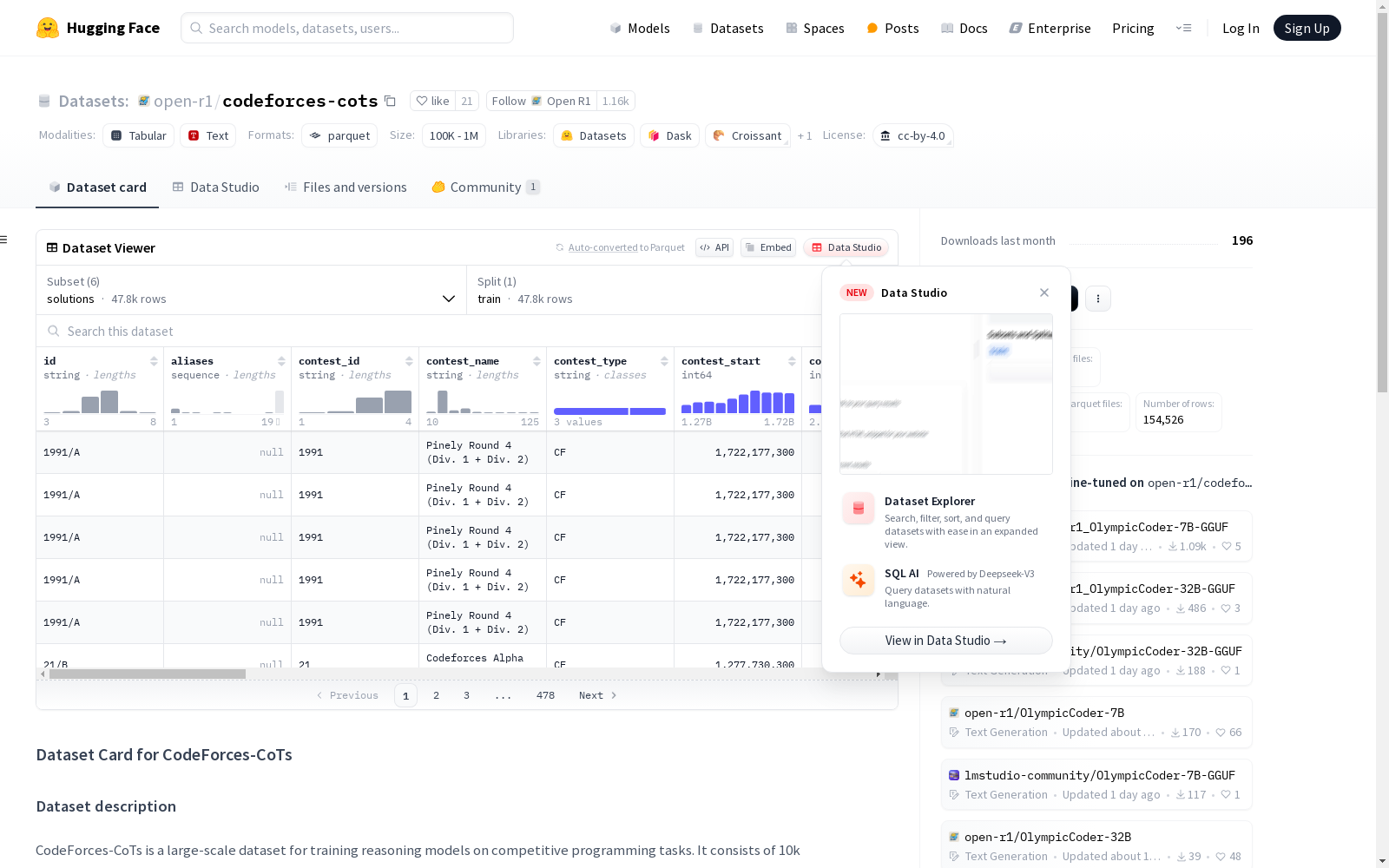Open the table of contents side icon
Viewport: 1389px width, 868px height.
(4, 240)
